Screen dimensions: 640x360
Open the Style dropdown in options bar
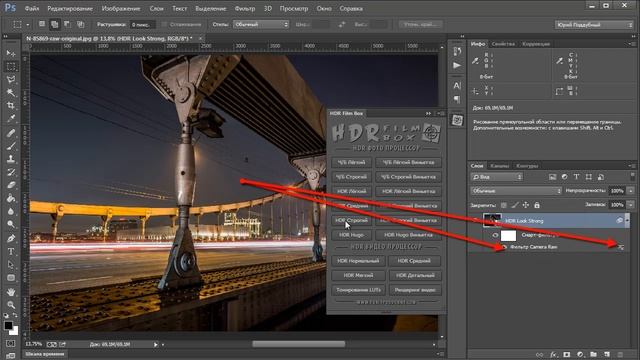261,24
